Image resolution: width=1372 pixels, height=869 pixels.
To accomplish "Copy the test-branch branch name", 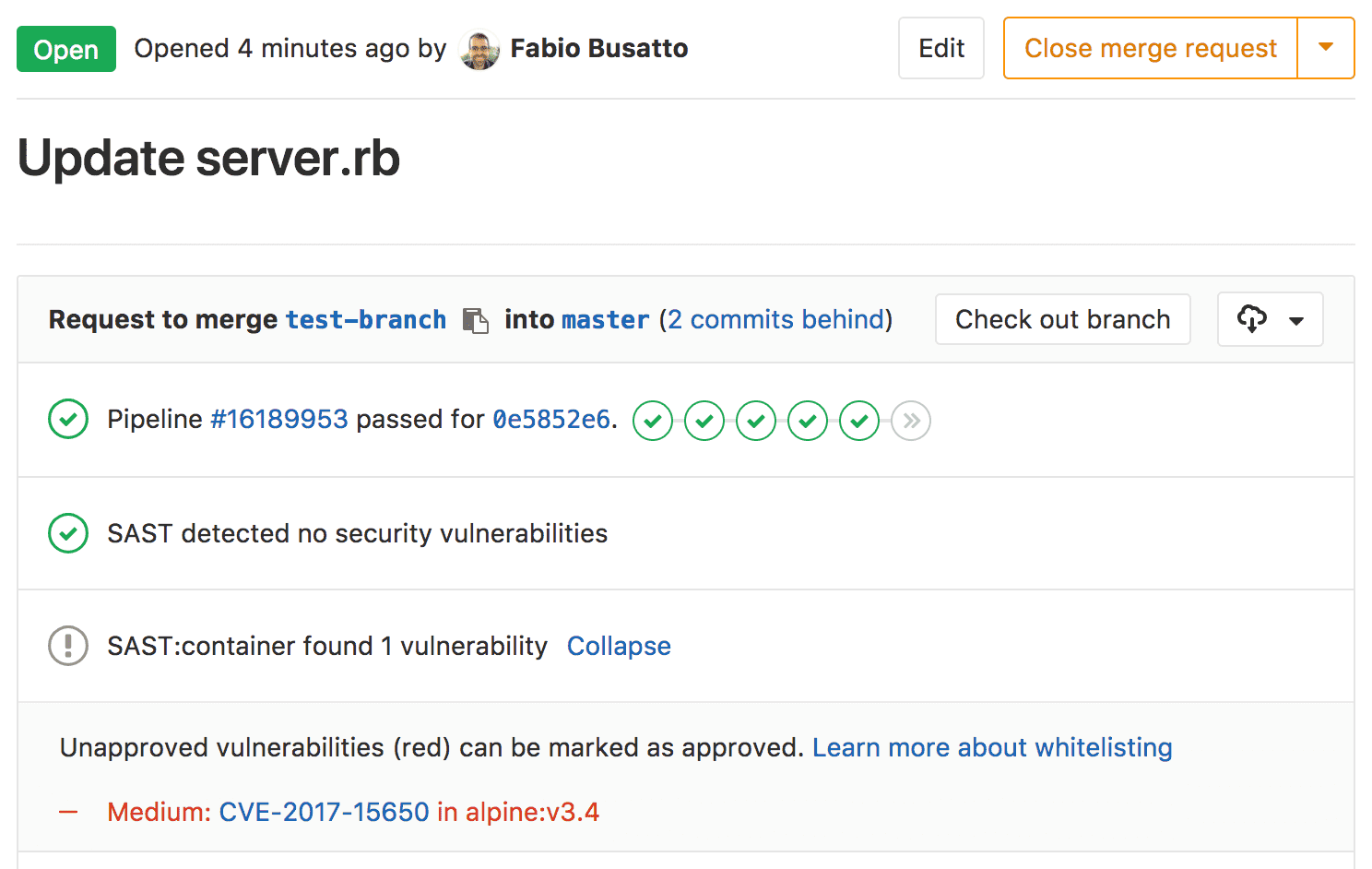I will click(476, 320).
